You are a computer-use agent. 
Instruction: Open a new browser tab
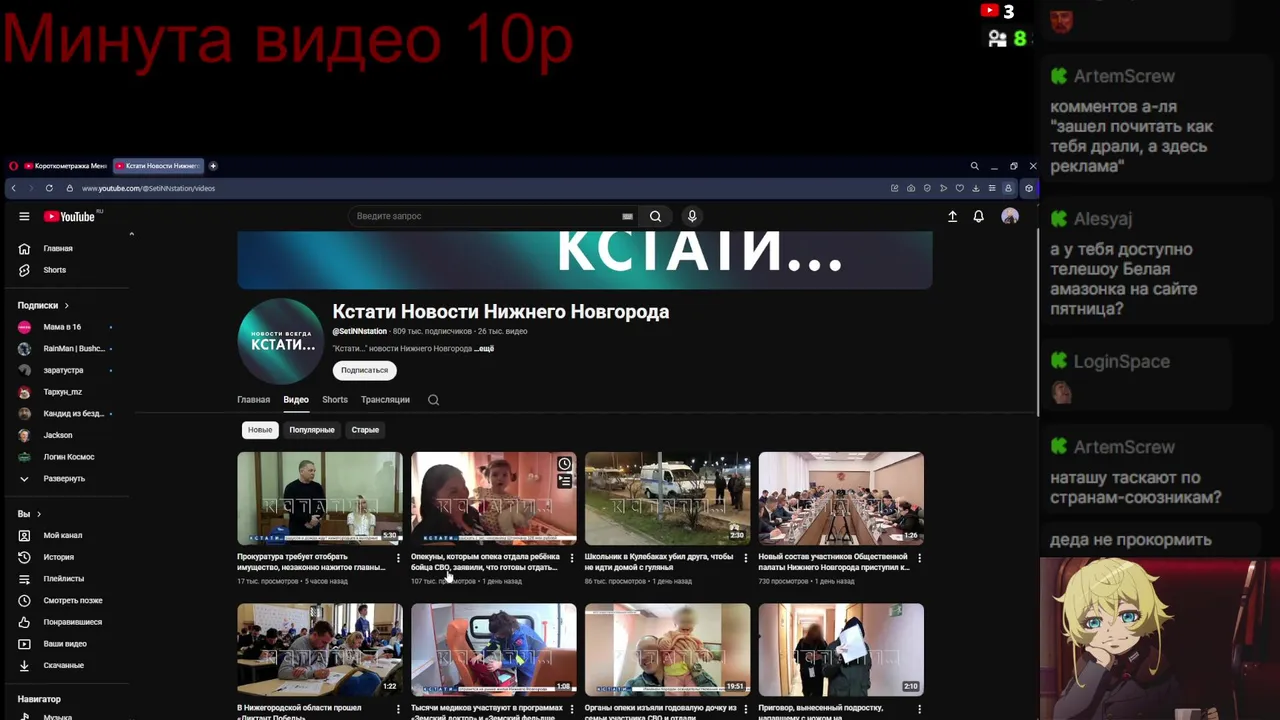coord(213,166)
